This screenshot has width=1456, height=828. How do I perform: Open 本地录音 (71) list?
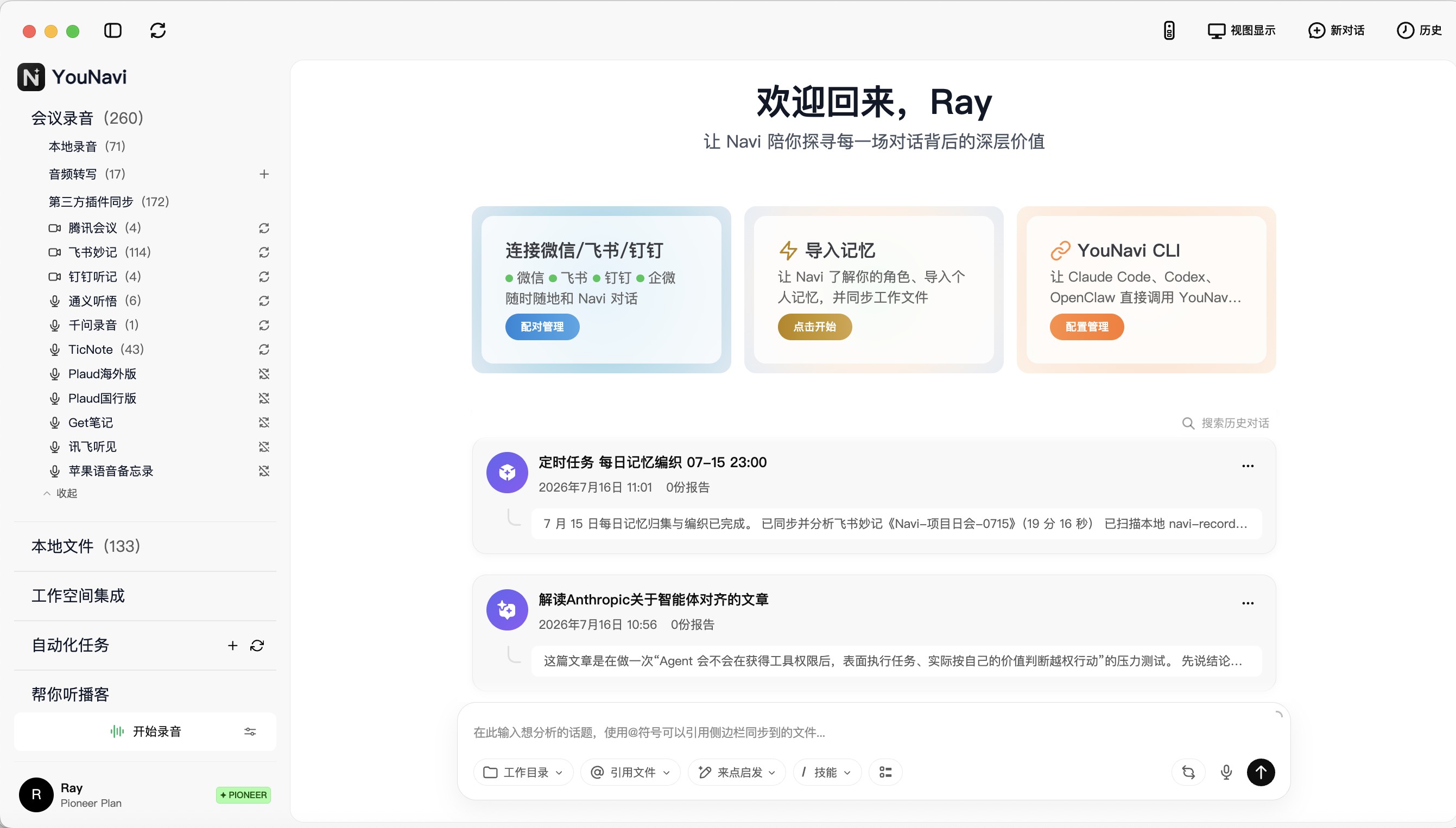pos(87,147)
